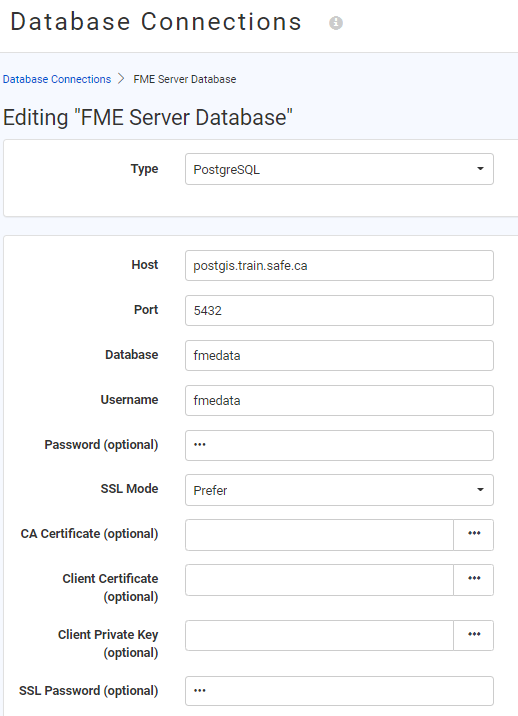518x716 pixels.
Task: Click the FME Server Database breadcrumb text
Action: point(185,79)
